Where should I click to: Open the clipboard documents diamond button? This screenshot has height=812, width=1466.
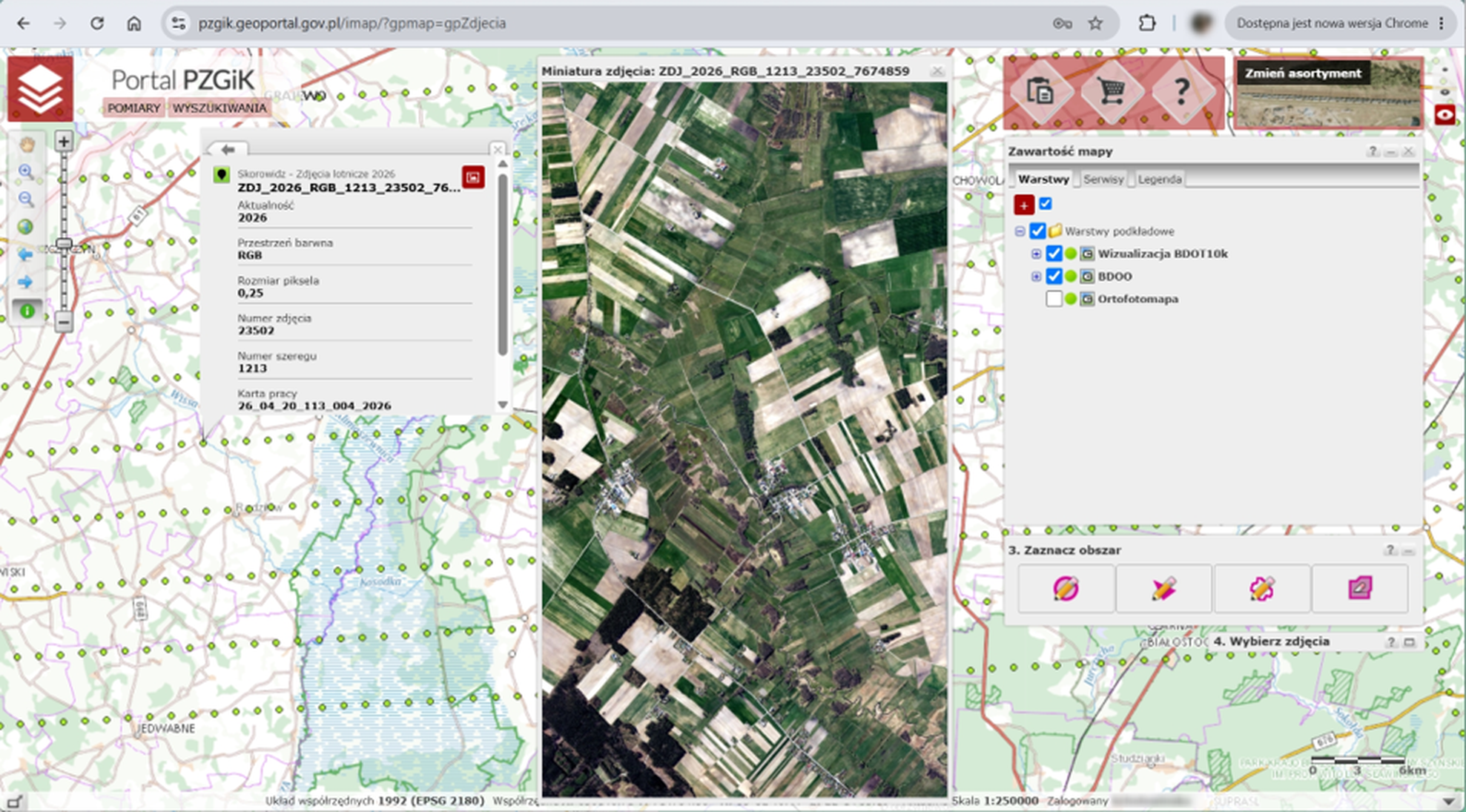click(1040, 92)
